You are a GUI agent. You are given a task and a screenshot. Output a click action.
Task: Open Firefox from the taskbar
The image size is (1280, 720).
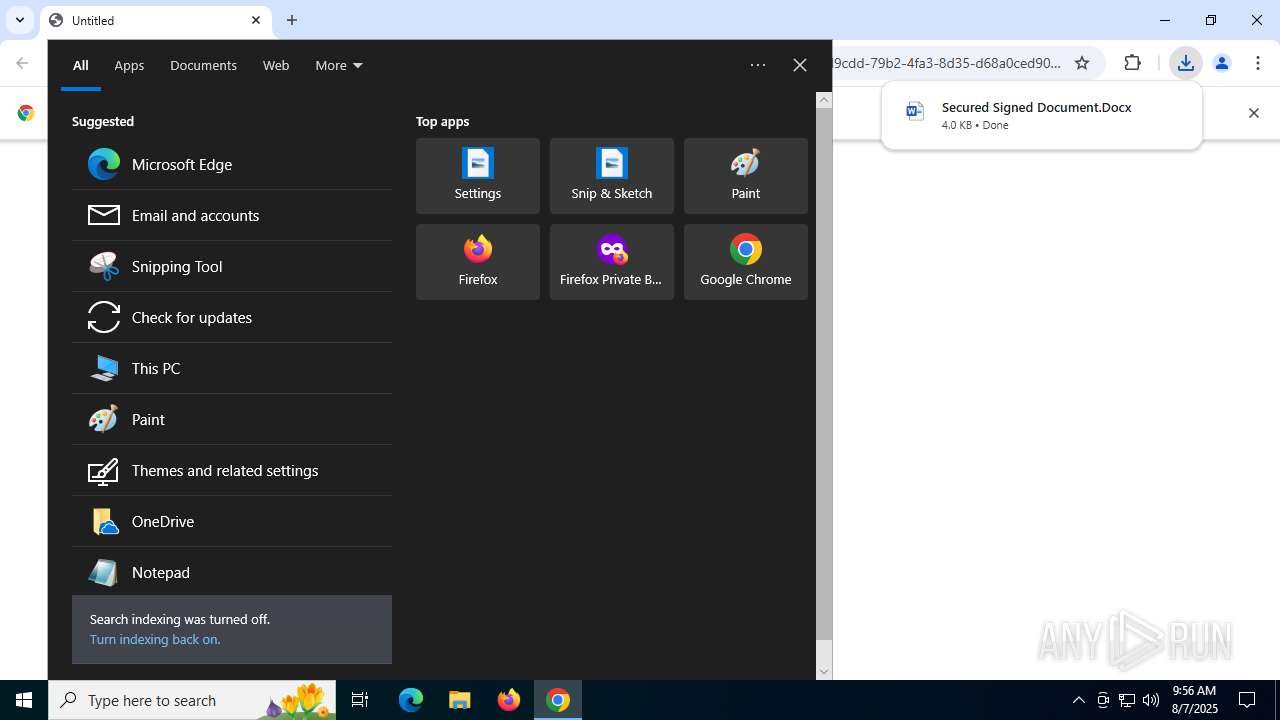(509, 700)
